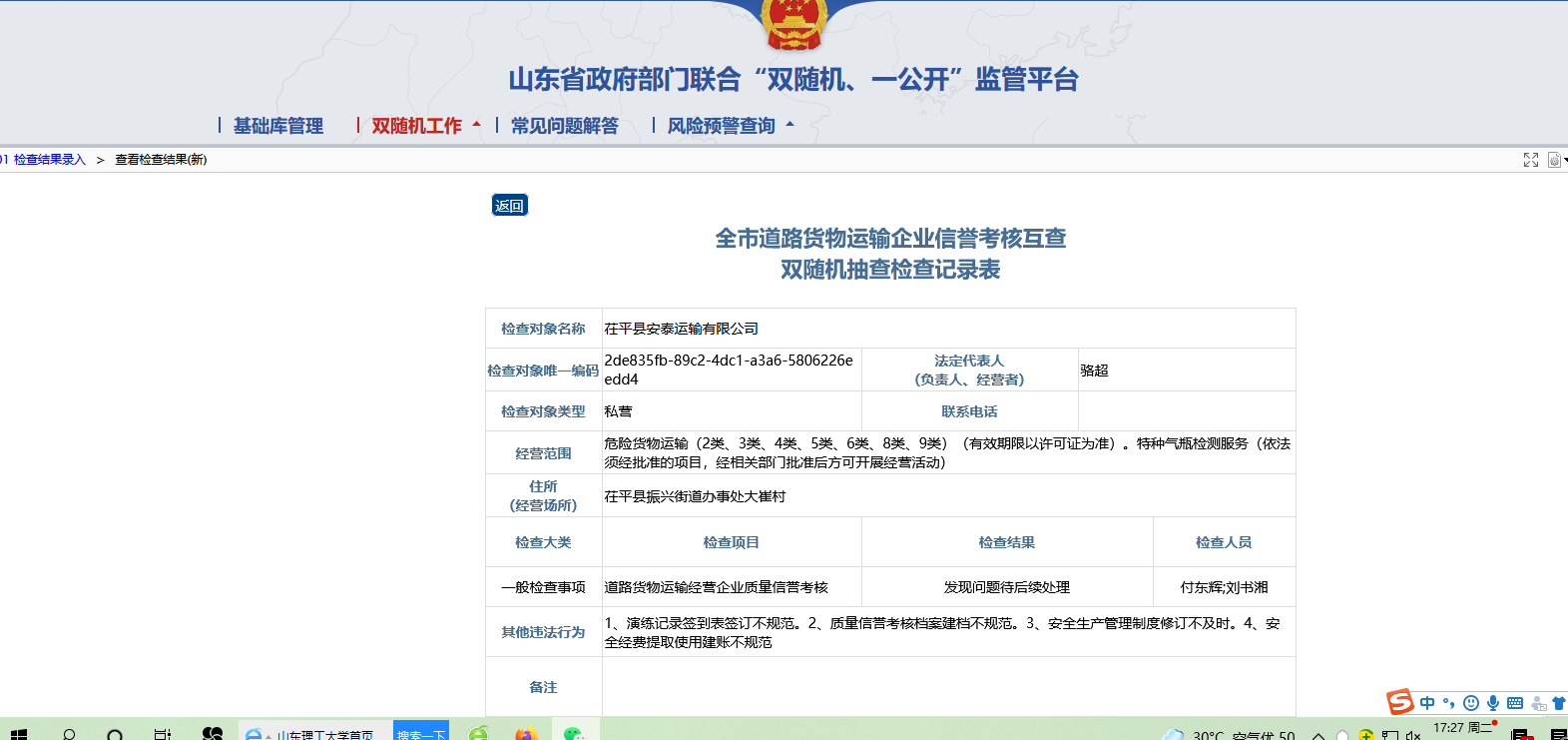1568x740 pixels.
Task: Toggle the muted volume speaker icon
Action: [x=1412, y=735]
